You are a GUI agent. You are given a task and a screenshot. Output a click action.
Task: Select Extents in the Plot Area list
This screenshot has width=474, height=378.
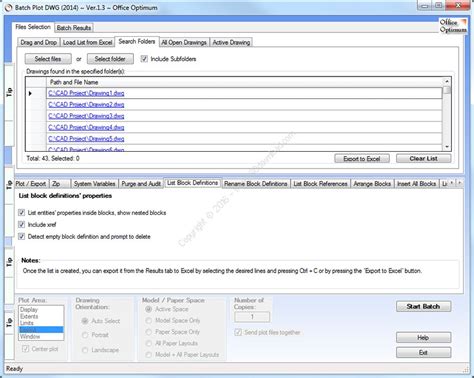(41, 316)
